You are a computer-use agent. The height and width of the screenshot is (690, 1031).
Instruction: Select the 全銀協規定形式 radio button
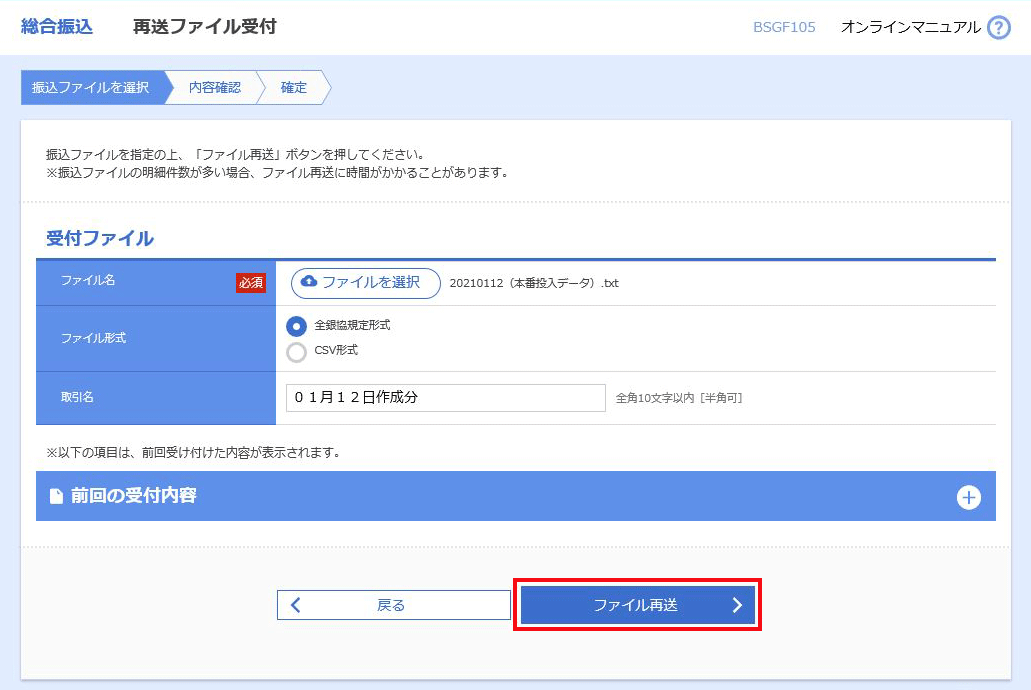pos(296,326)
